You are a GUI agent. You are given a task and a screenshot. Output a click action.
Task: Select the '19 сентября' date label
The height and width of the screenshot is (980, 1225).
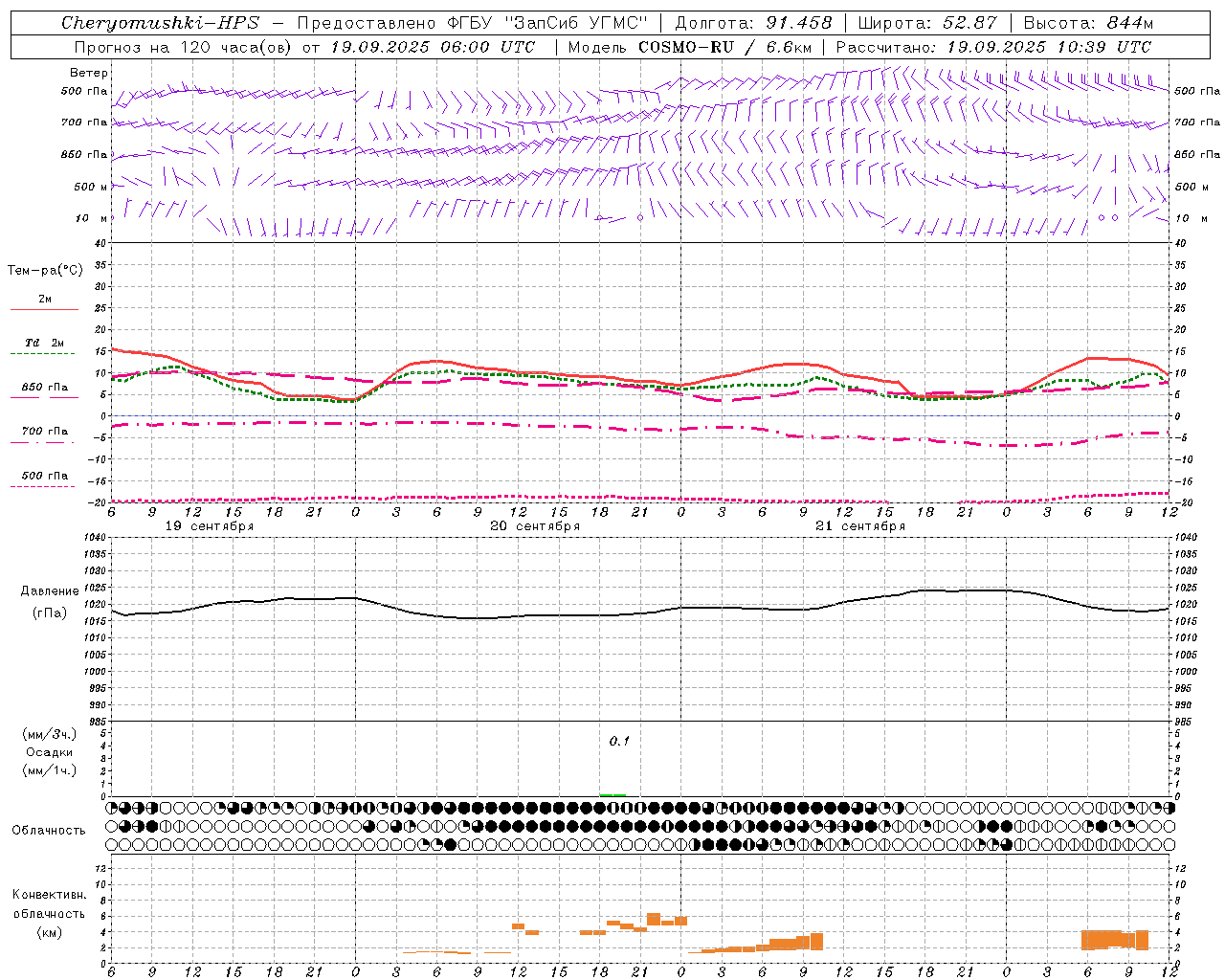tap(210, 526)
